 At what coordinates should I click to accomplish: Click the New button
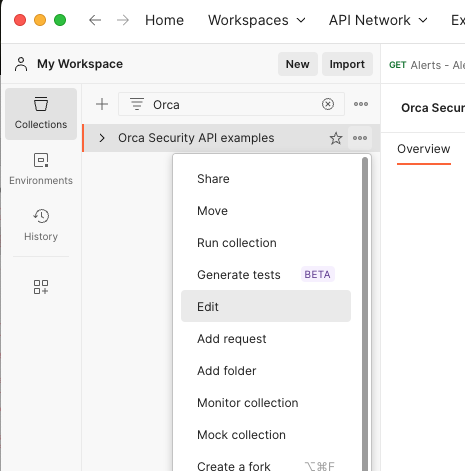pyautogui.click(x=298, y=64)
